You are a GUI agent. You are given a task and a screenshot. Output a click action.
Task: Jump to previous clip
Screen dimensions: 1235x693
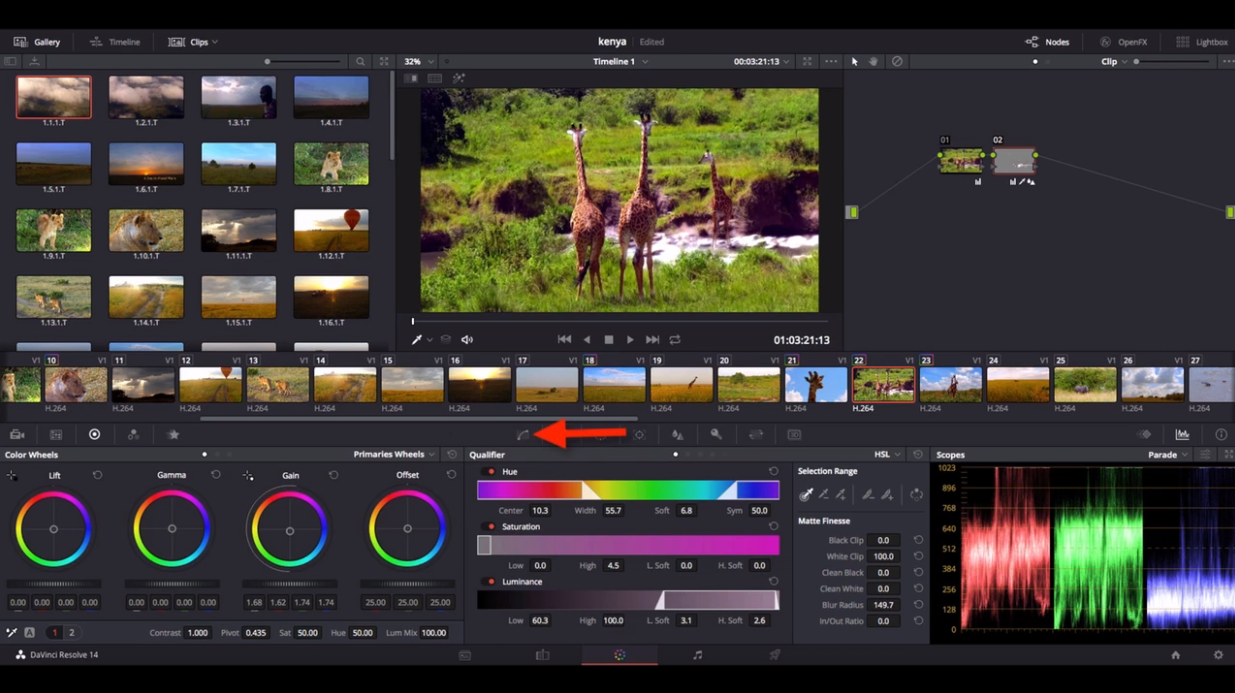(x=564, y=340)
